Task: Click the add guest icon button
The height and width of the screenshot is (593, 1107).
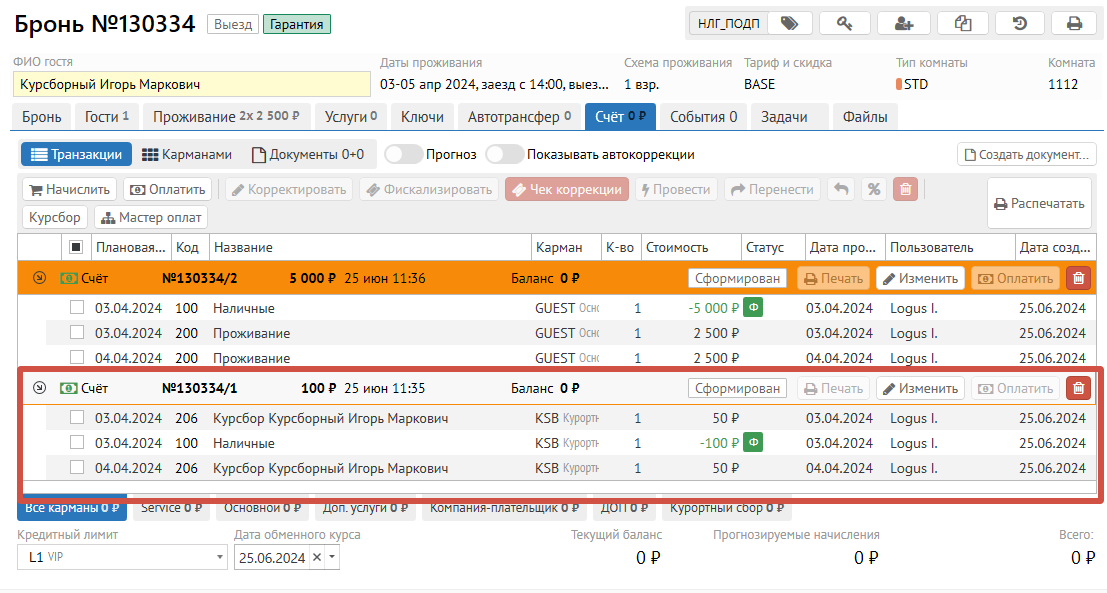Action: click(904, 23)
